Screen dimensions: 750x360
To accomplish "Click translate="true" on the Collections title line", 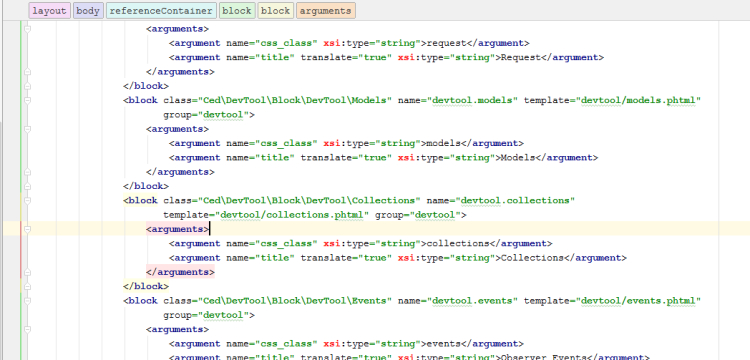I will [x=346, y=258].
